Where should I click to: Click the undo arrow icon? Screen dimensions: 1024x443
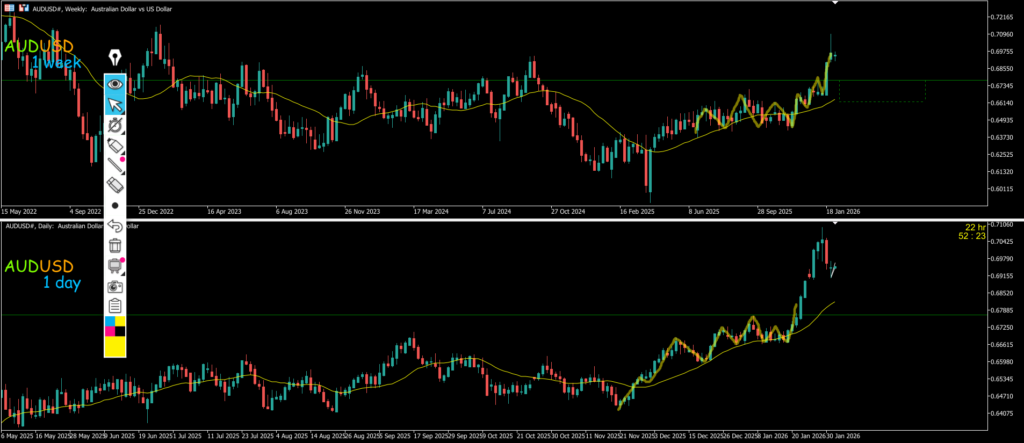click(116, 225)
